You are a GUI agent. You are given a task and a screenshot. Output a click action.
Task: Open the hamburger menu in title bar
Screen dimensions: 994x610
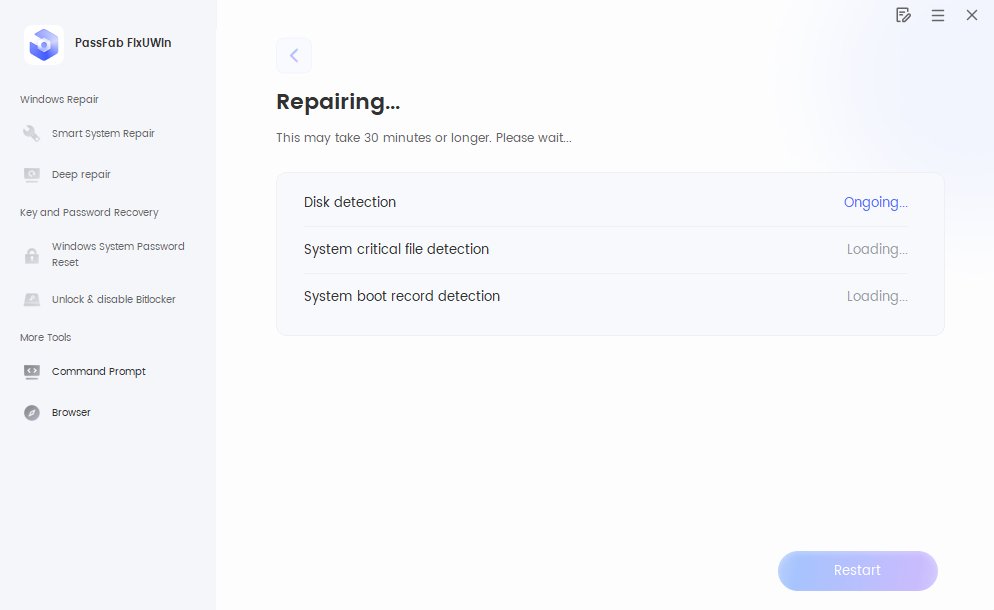tap(938, 15)
